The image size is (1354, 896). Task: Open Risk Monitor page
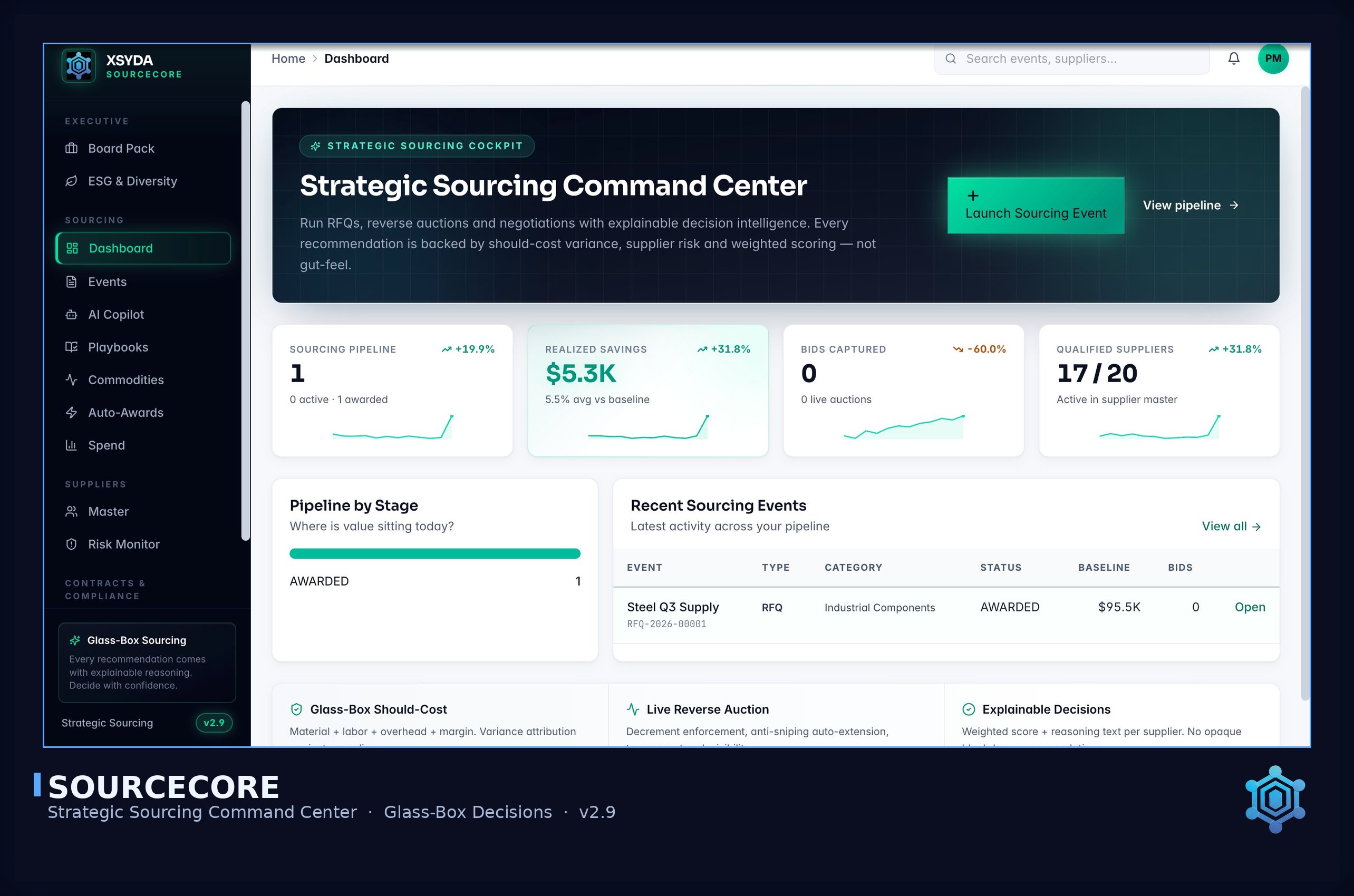[x=143, y=544]
